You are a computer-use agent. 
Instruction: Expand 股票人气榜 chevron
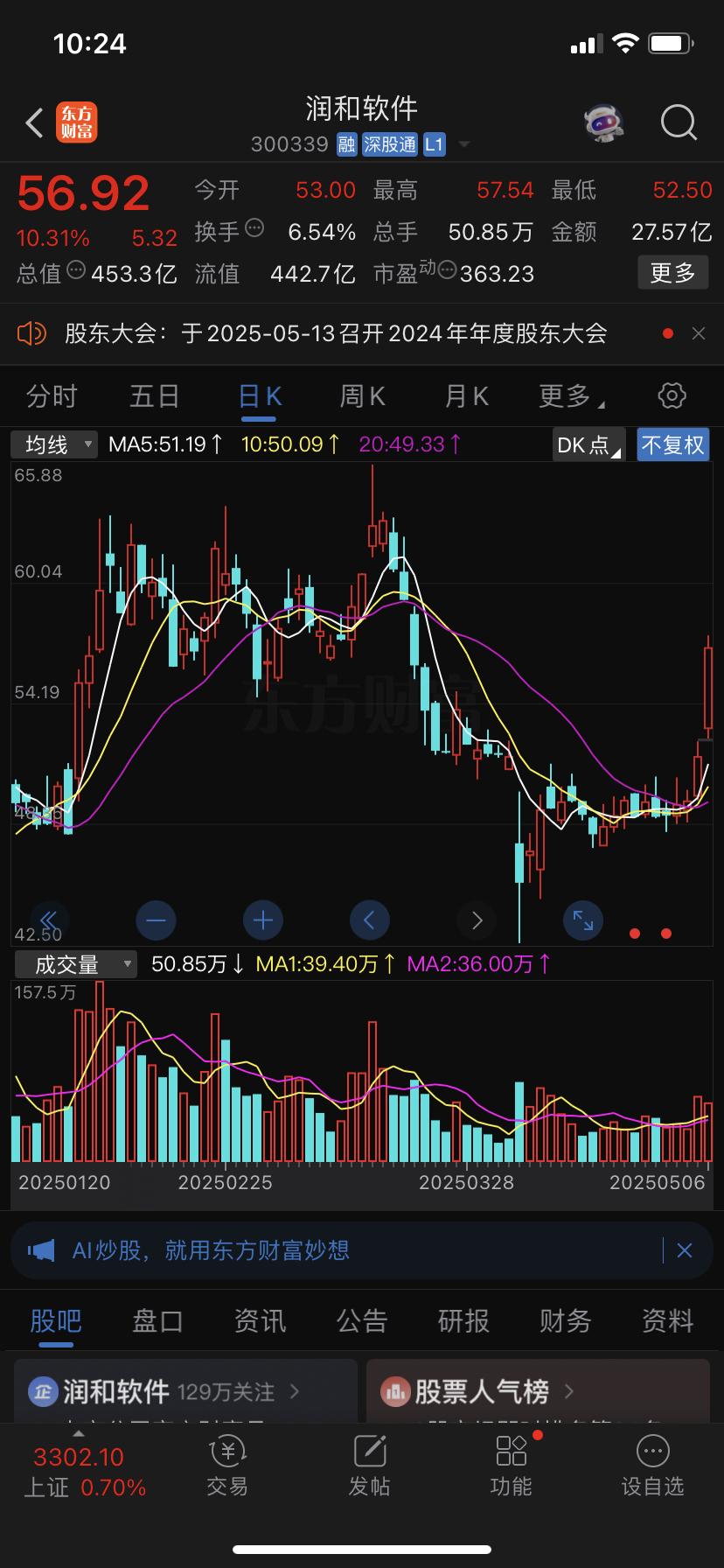pos(570,1390)
